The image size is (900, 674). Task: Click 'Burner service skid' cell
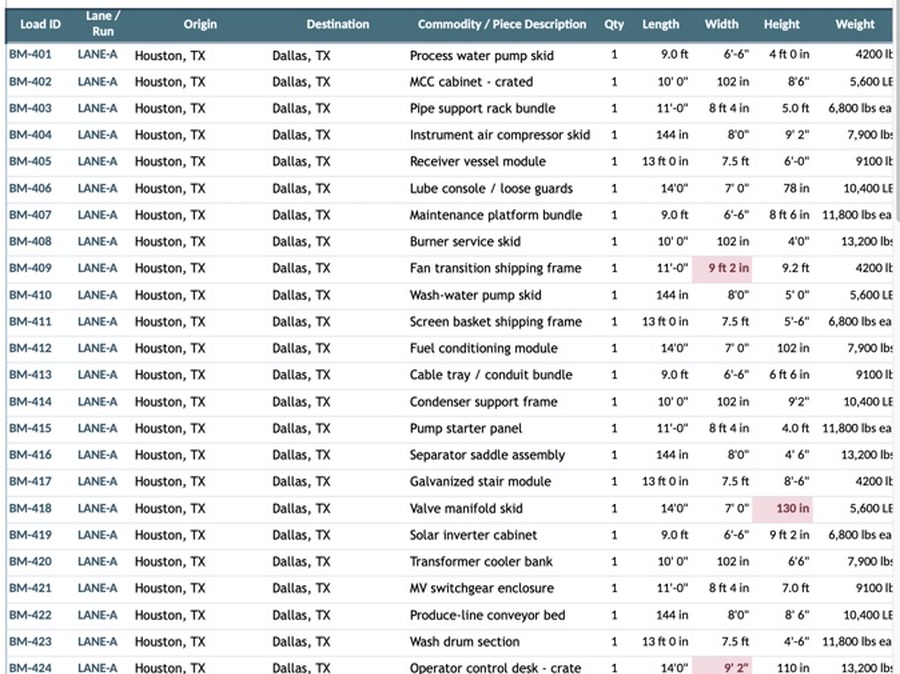coord(465,242)
